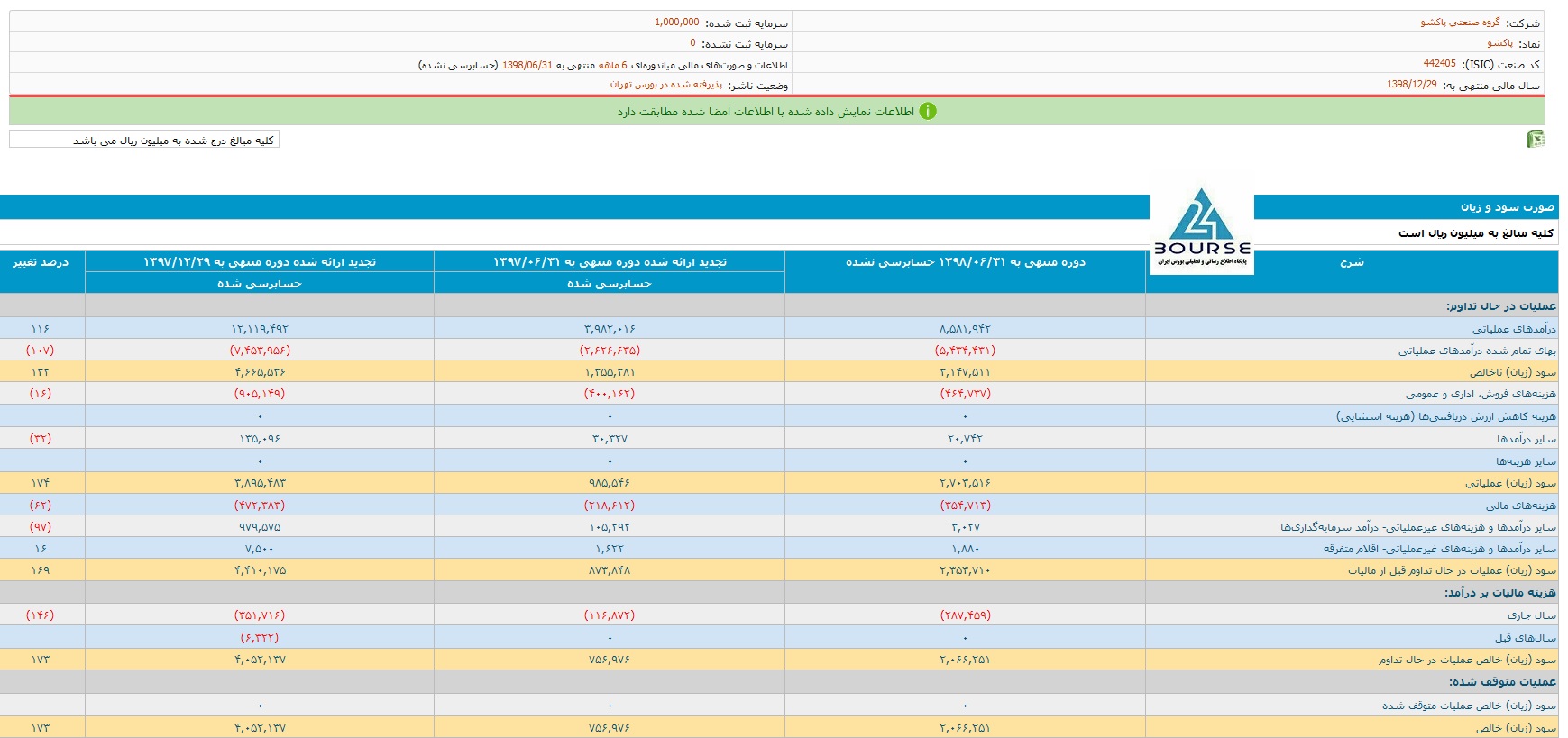
Task: Click the symbol value پاکشو beside نماد
Action: [x=1500, y=43]
